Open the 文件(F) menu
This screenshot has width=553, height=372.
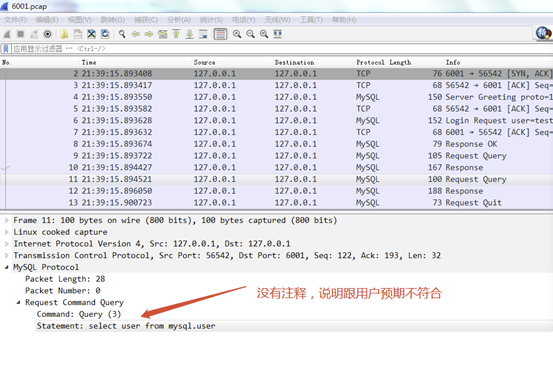point(15,20)
